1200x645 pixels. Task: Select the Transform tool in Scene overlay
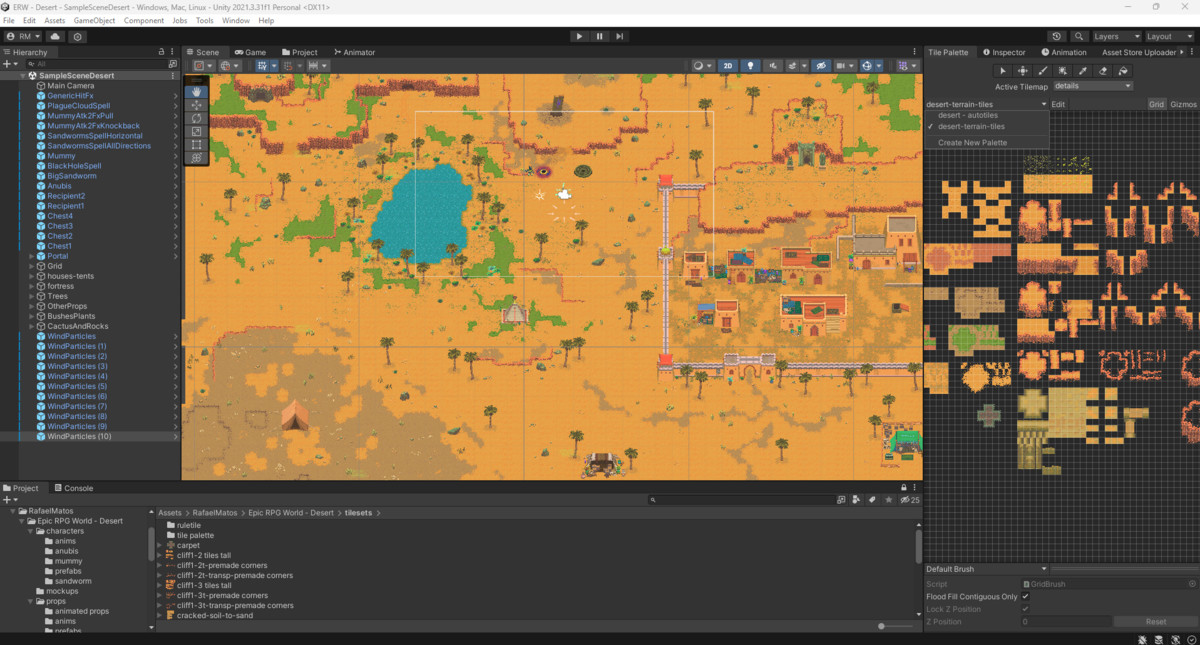click(x=197, y=158)
